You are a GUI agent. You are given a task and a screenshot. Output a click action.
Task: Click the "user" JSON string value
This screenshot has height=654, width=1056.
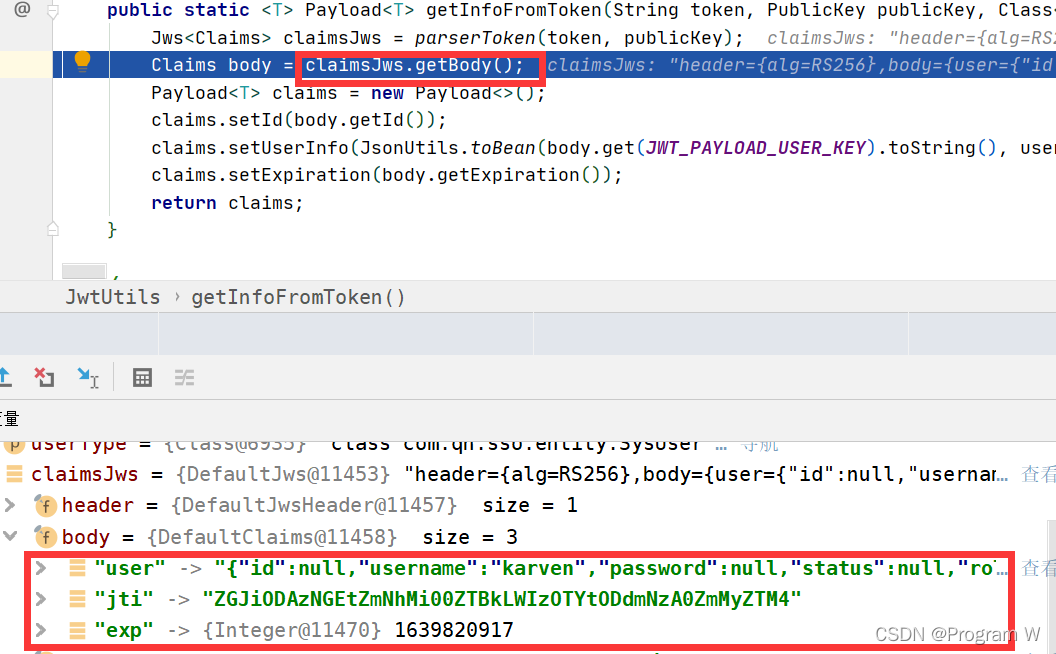pos(611,568)
